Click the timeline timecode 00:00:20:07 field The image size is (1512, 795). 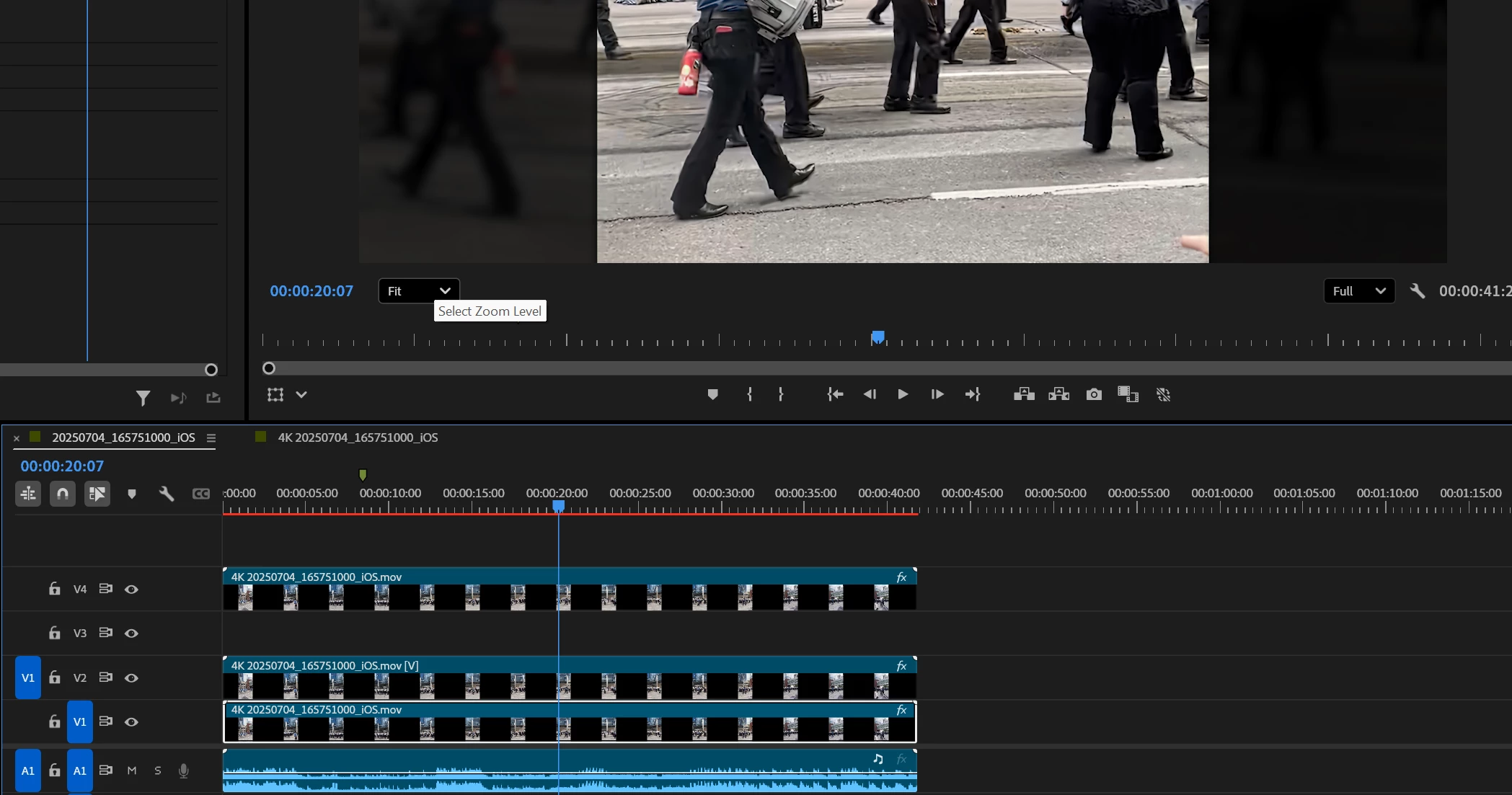(62, 466)
